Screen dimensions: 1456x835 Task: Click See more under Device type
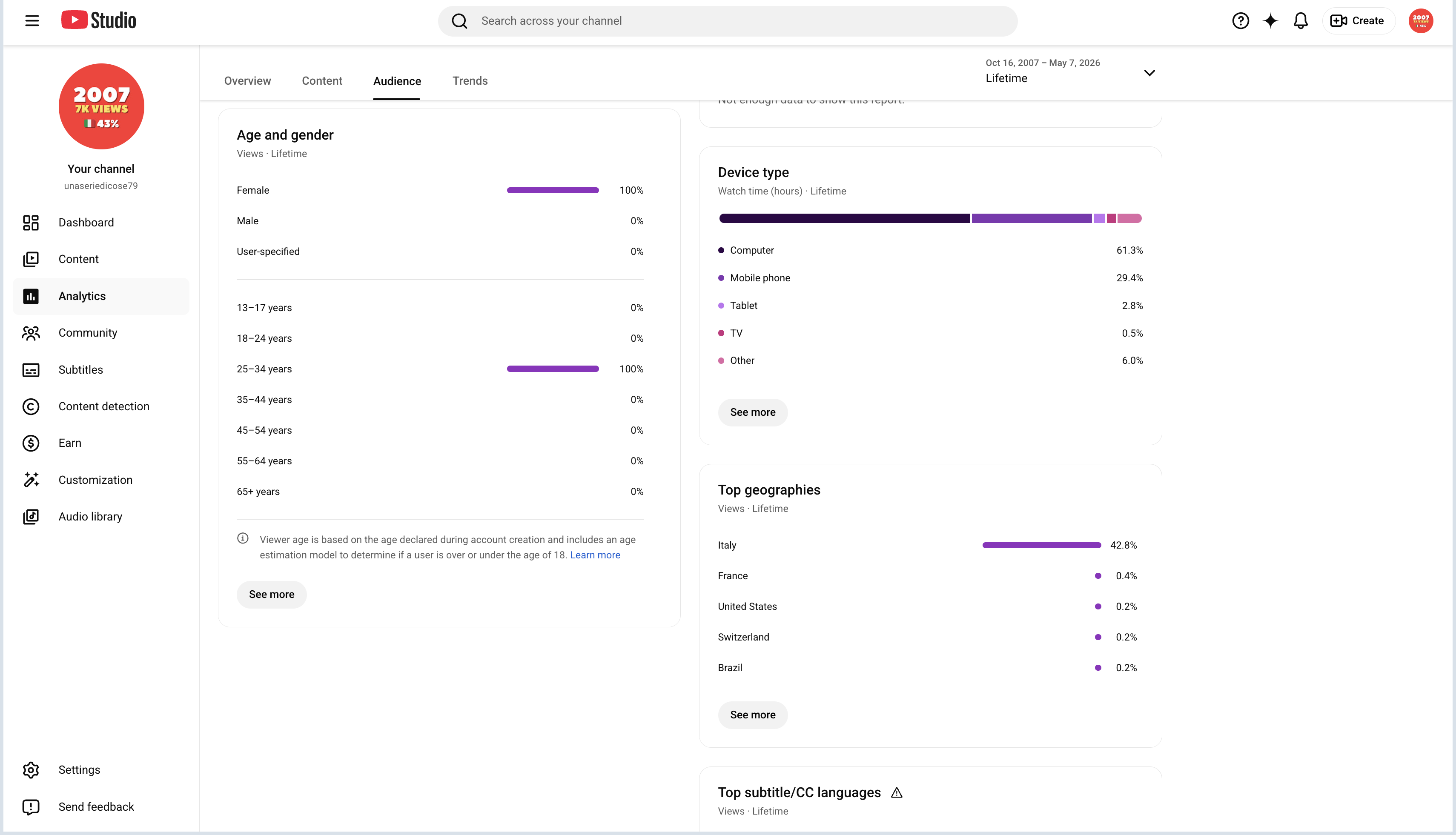pos(753,412)
